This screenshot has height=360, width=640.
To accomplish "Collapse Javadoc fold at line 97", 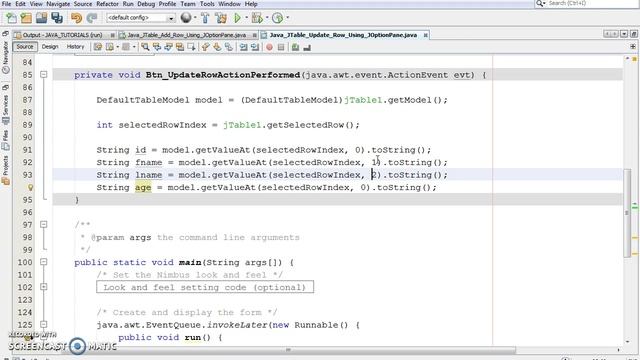I will [x=44, y=224].
